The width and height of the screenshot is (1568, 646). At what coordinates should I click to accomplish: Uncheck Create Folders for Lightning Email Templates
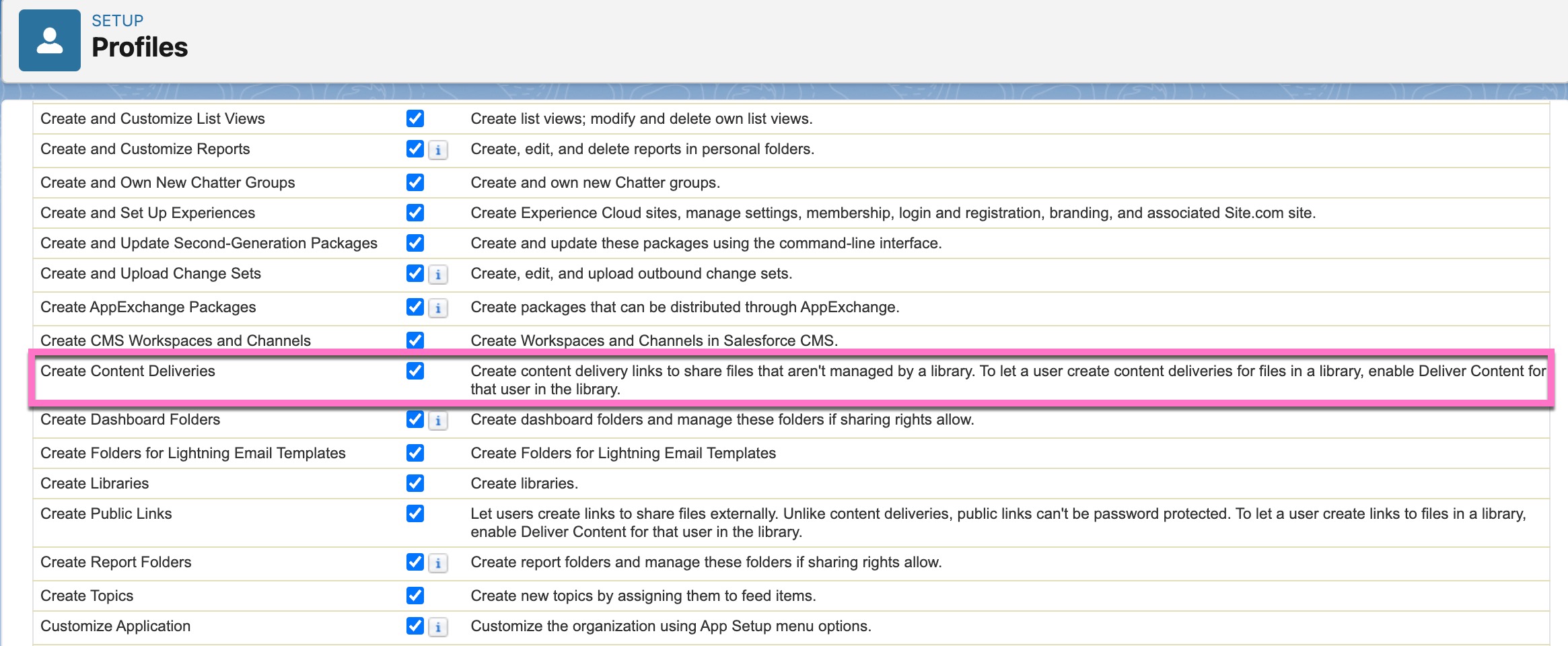(415, 453)
